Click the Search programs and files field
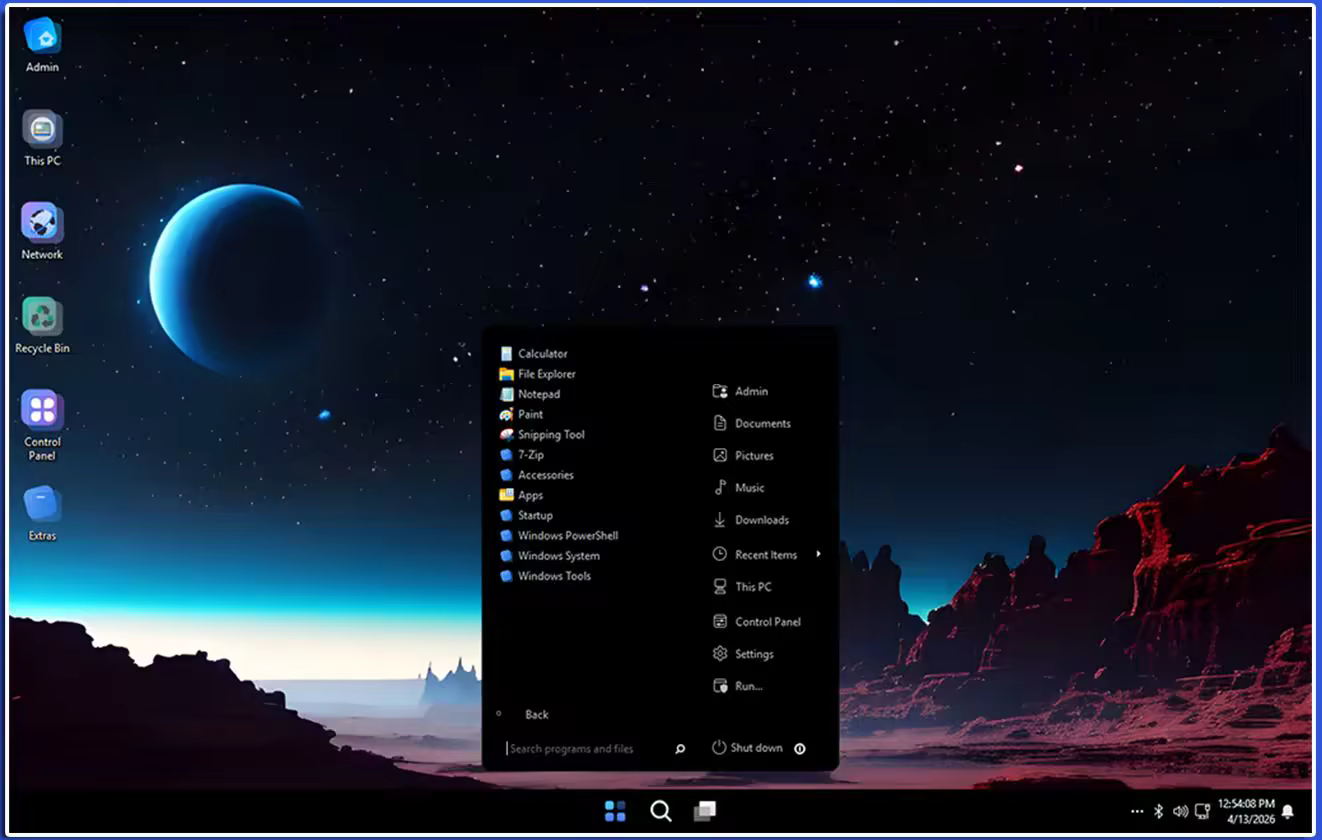The width and height of the screenshot is (1322, 840). click(x=585, y=749)
